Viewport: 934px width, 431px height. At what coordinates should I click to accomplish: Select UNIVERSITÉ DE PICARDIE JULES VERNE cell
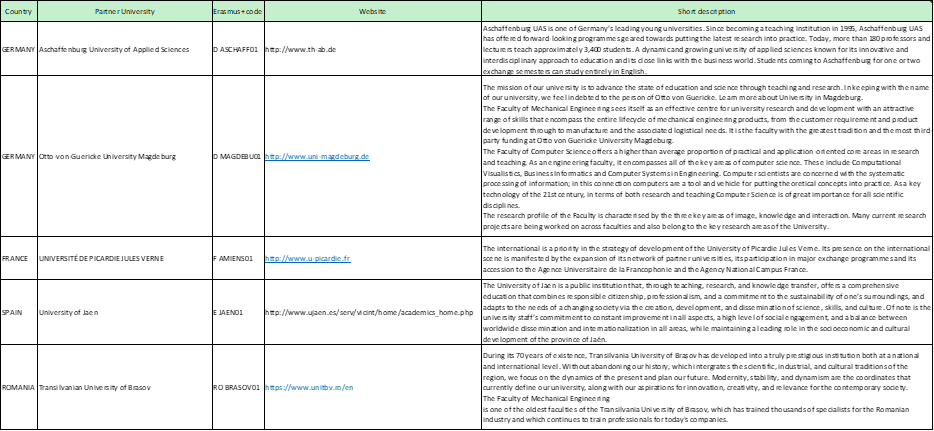(x=124, y=258)
